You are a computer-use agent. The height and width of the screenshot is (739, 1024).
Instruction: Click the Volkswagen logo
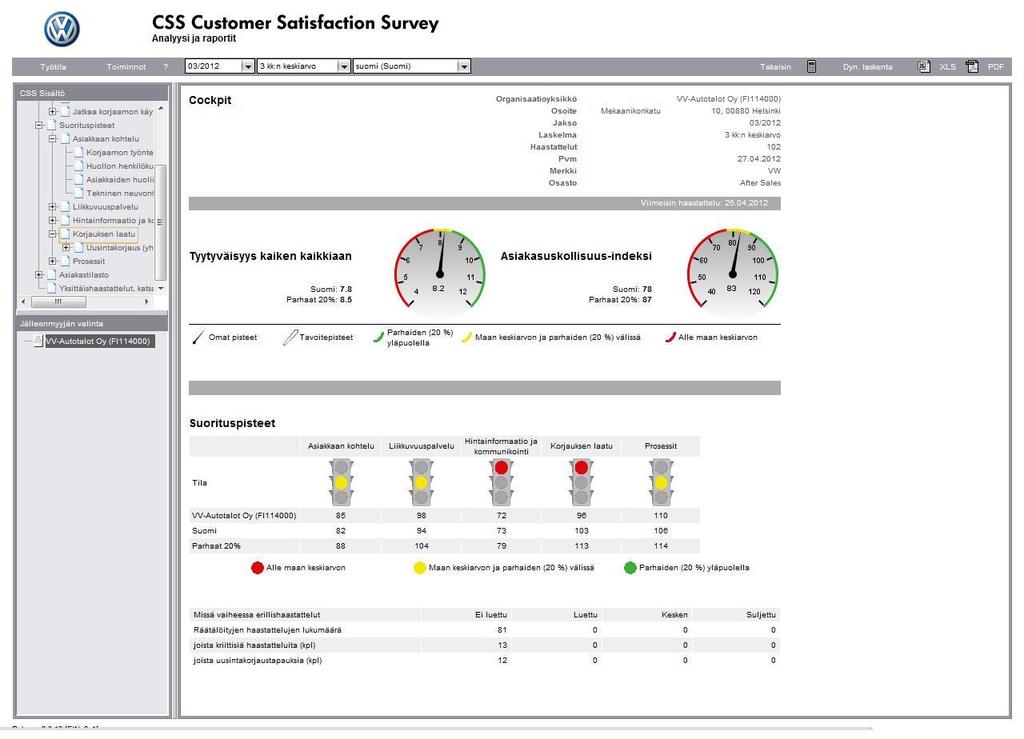click(62, 29)
